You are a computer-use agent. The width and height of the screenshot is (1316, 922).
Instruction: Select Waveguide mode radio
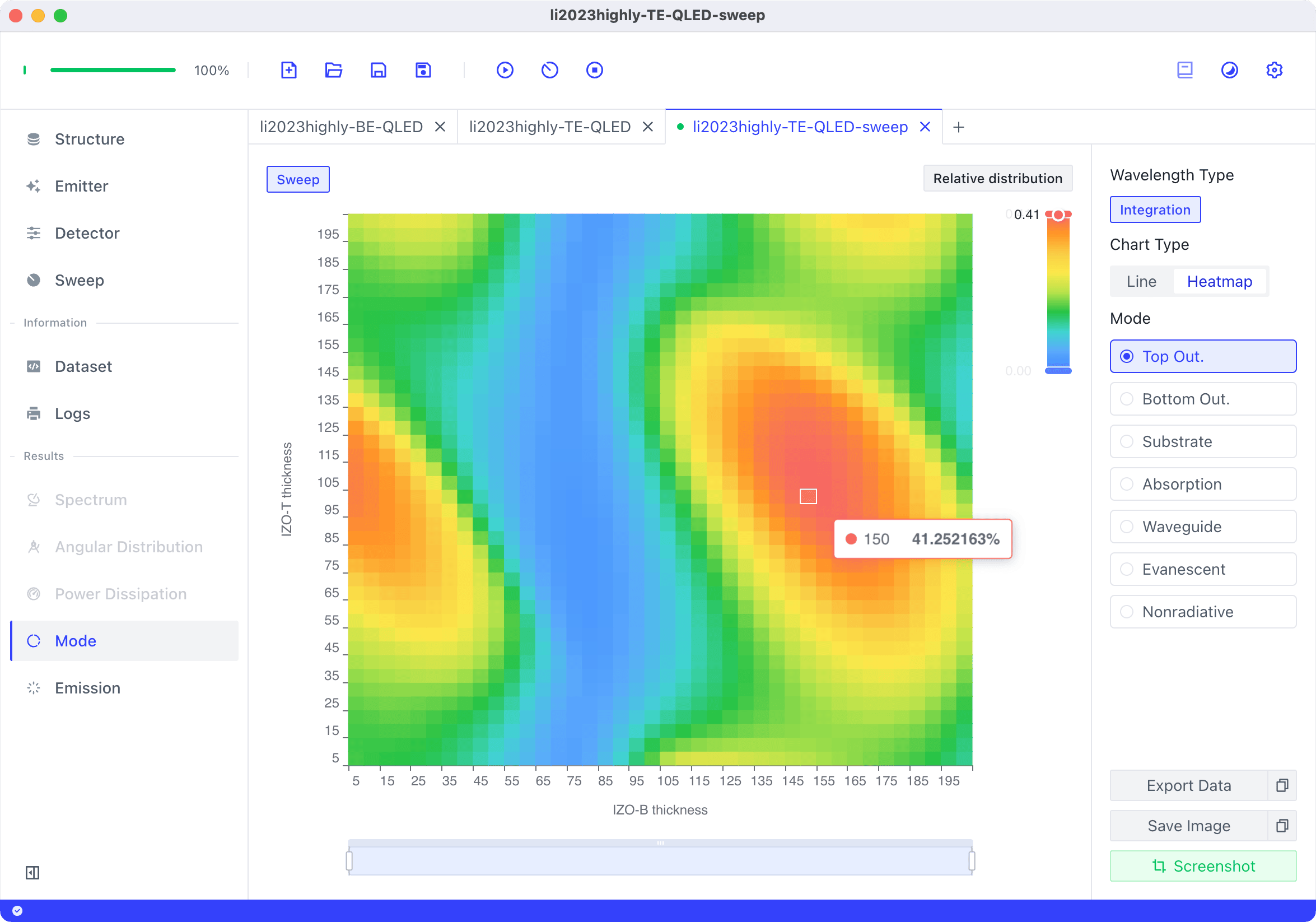pos(1203,527)
